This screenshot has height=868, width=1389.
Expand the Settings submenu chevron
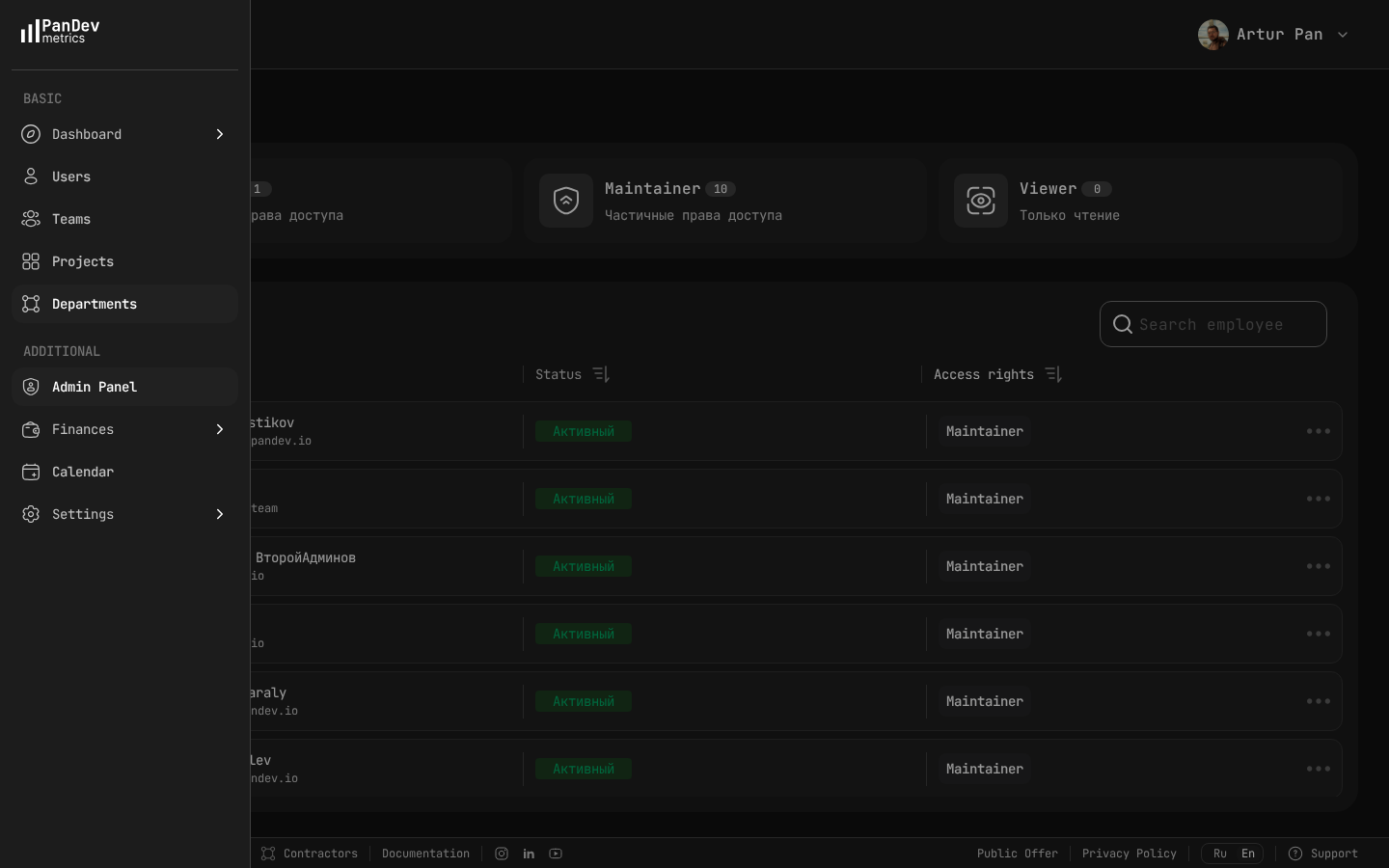pyautogui.click(x=220, y=514)
